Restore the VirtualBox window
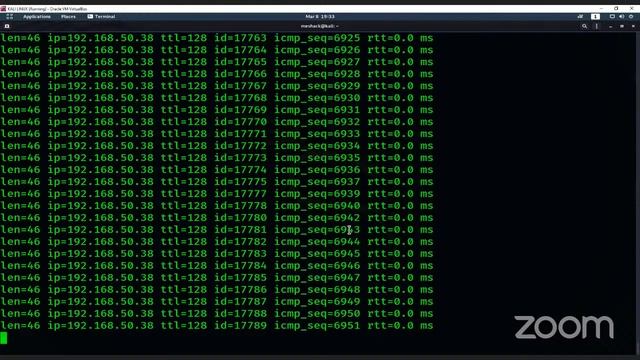 tap(616, 9)
